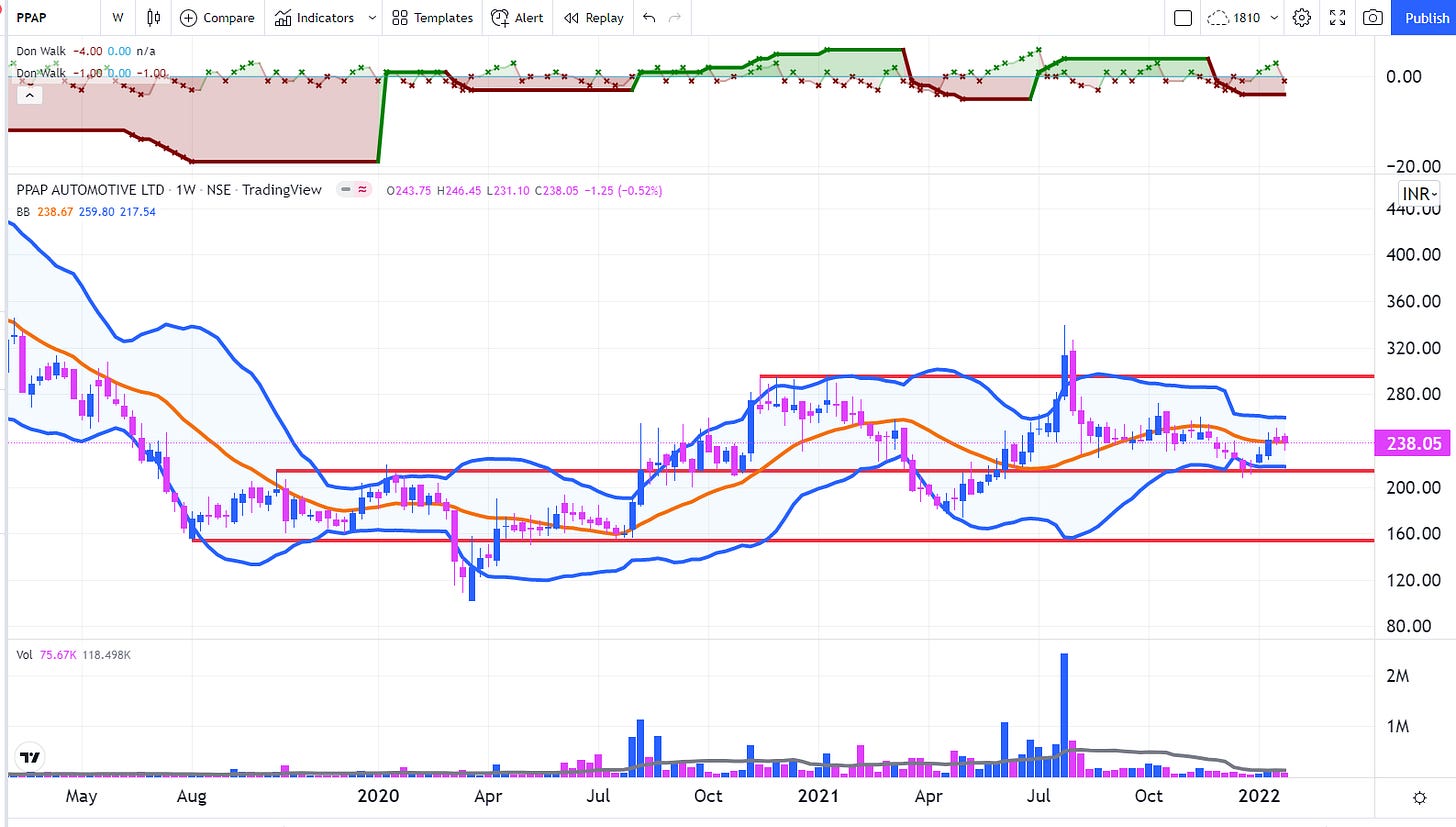Click the TradingView logo on chart
Image resolution: width=1456 pixels, height=827 pixels.
(29, 757)
